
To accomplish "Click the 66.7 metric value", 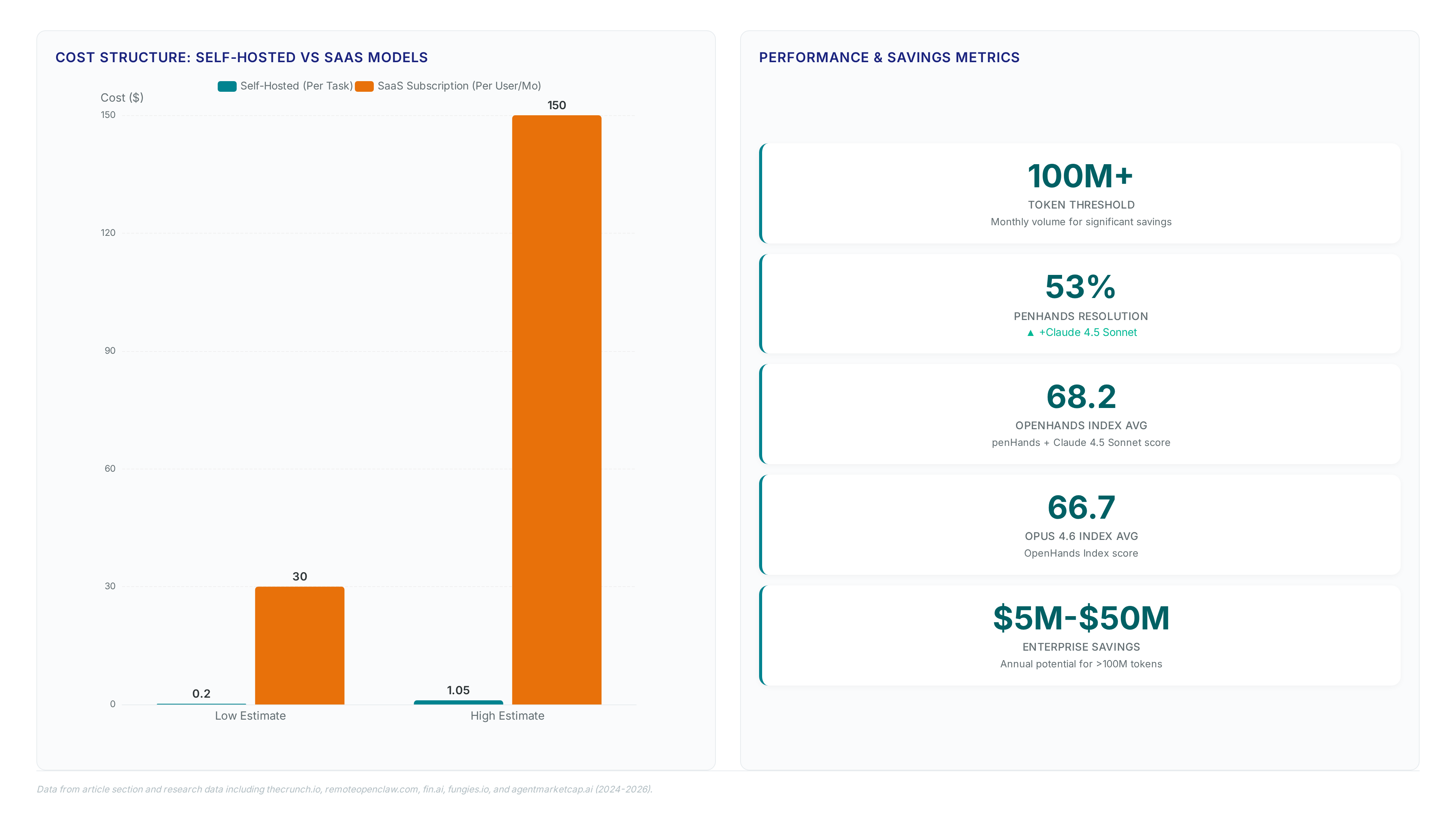I will [x=1081, y=507].
